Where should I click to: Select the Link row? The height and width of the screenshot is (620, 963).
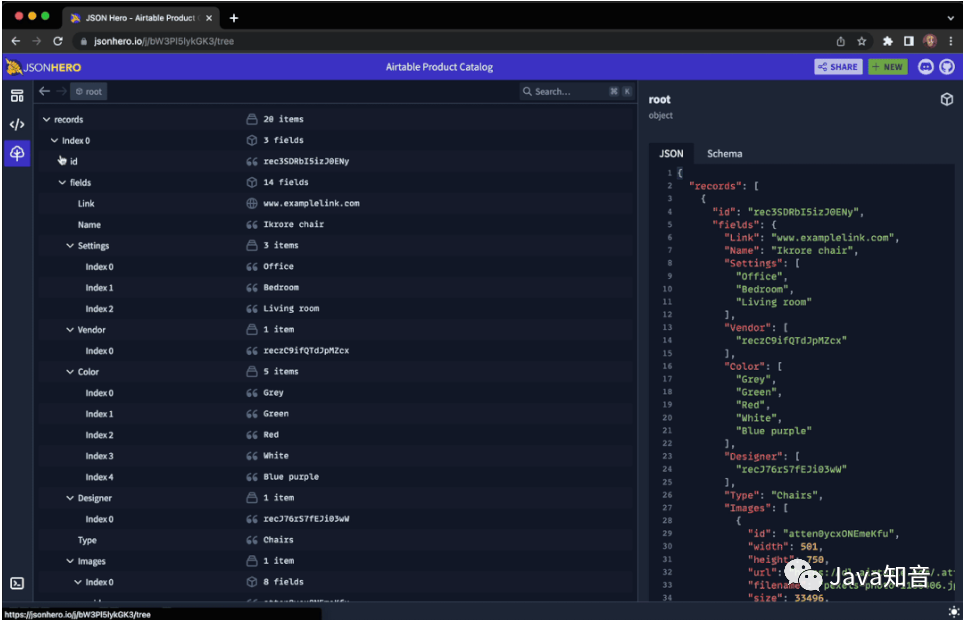point(335,203)
